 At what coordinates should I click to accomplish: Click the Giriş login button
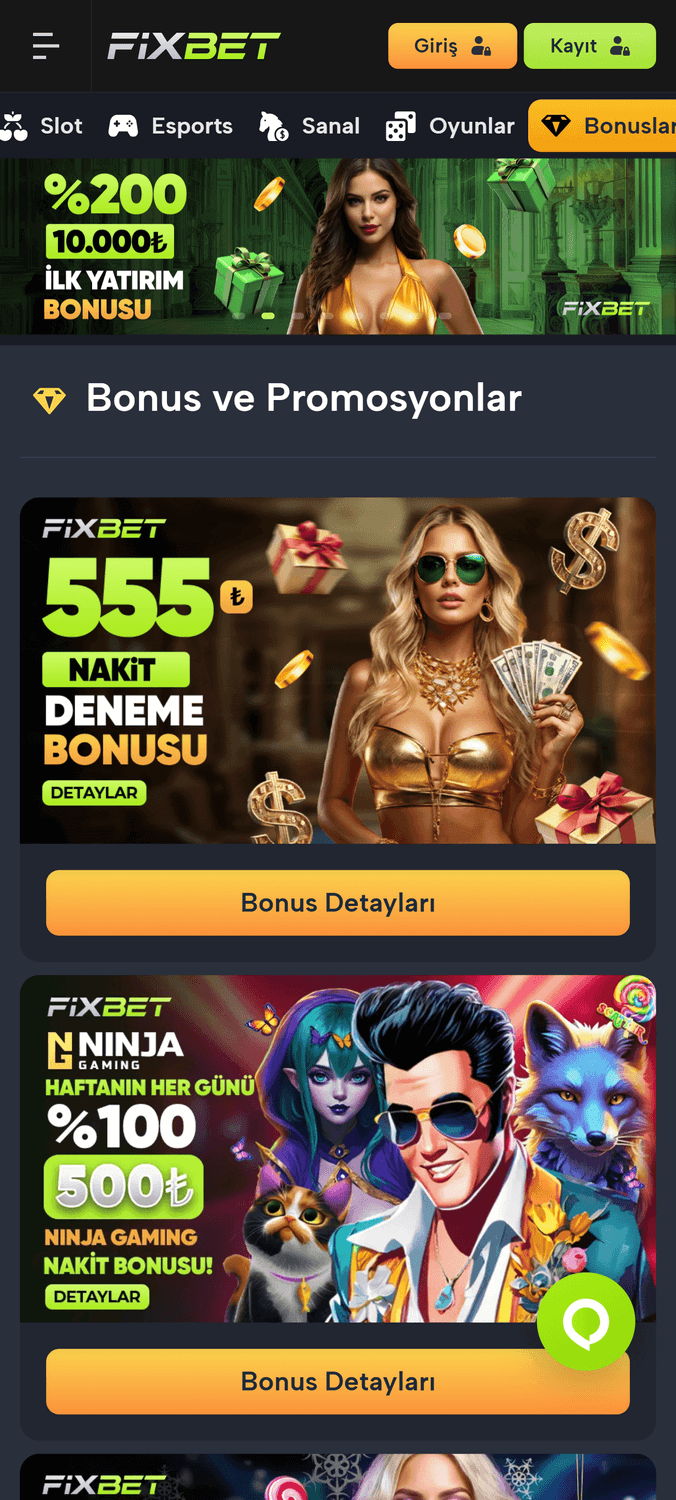coord(452,46)
